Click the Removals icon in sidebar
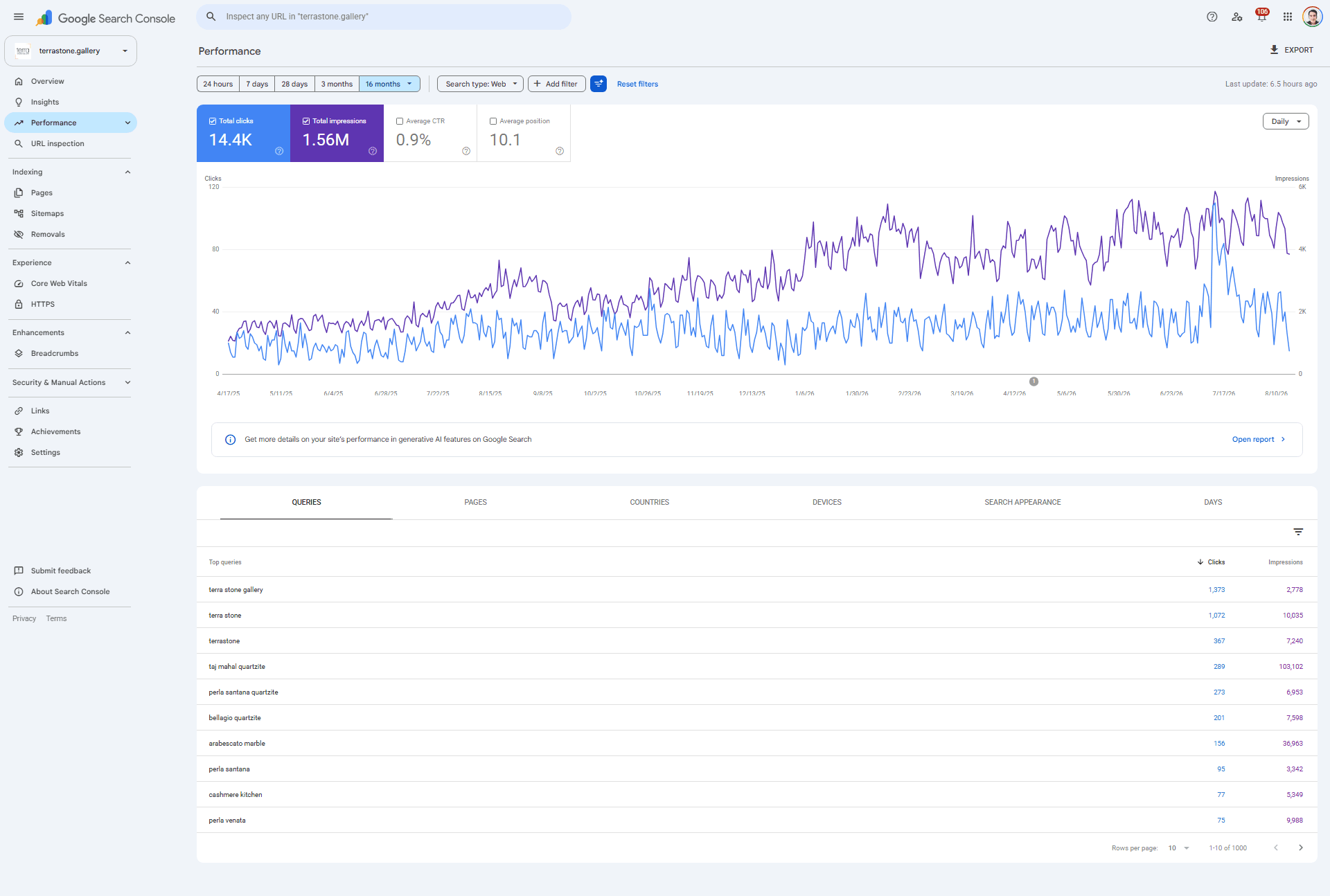Viewport: 1330px width, 896px height. pyautogui.click(x=19, y=235)
